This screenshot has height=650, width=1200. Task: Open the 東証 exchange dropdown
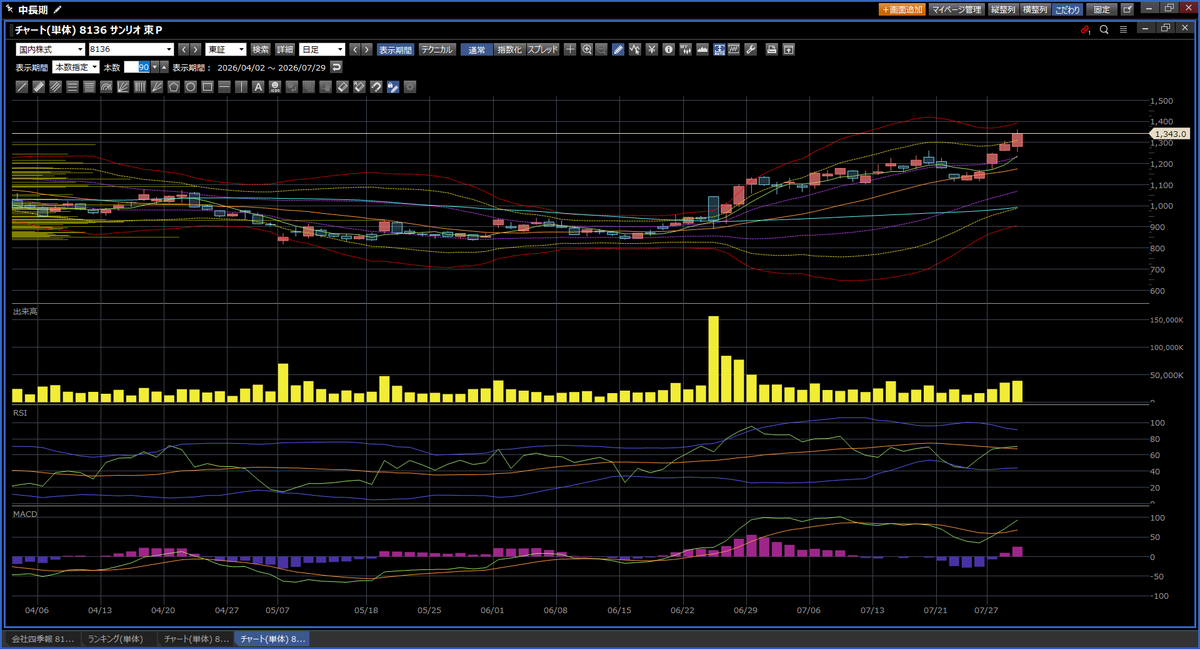click(x=226, y=49)
